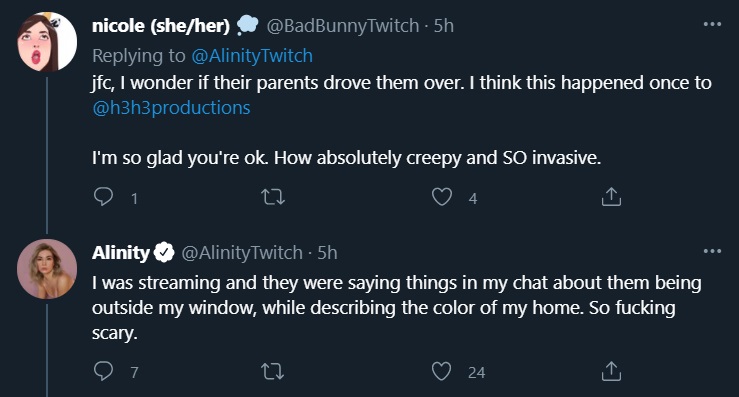Screen dimensions: 739x397
Task: Open the 5h timestamp on nicole's tweet
Action: click(443, 25)
